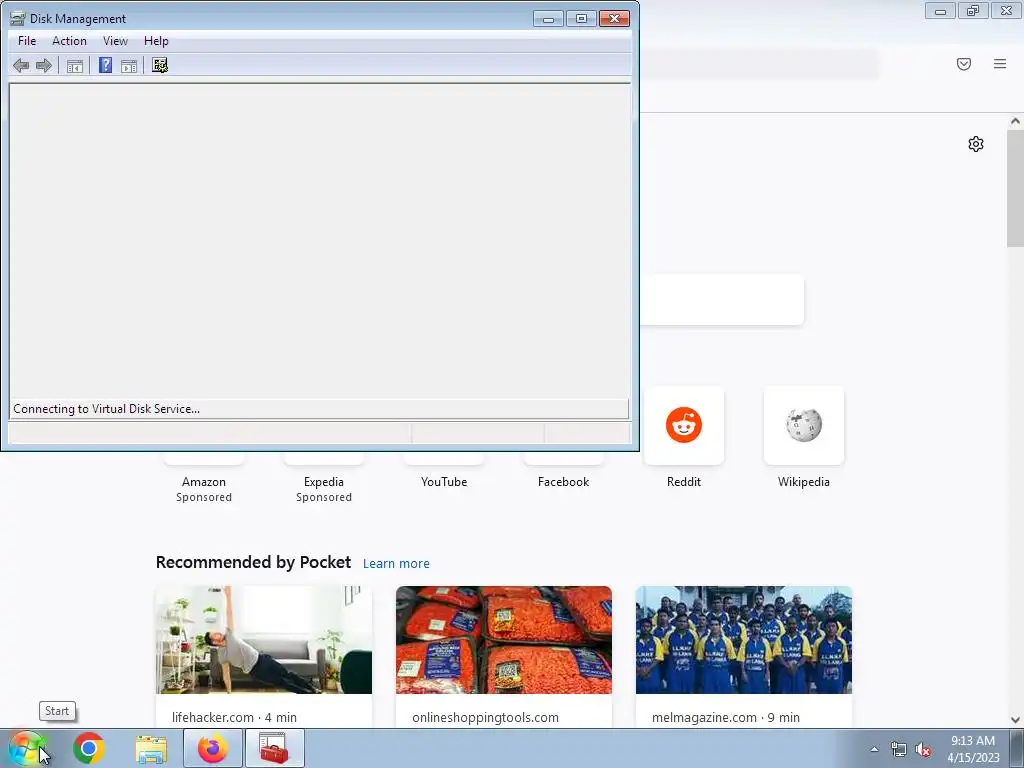This screenshot has height=768, width=1024.
Task: Click the red toolbox taskbar icon
Action: coord(274,748)
